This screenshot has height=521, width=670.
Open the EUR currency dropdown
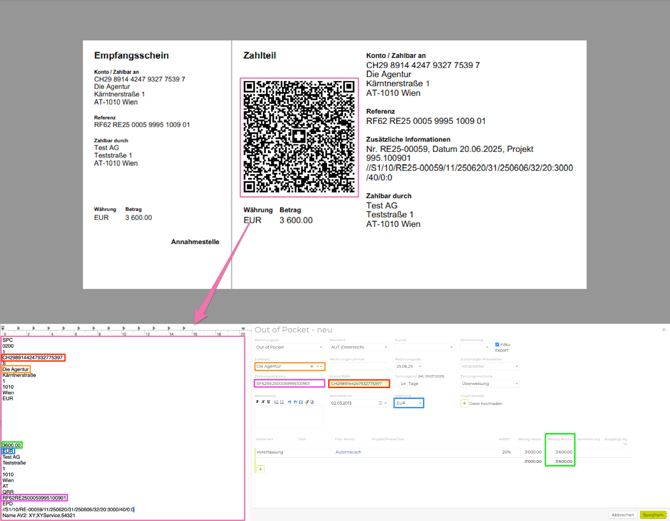409,403
